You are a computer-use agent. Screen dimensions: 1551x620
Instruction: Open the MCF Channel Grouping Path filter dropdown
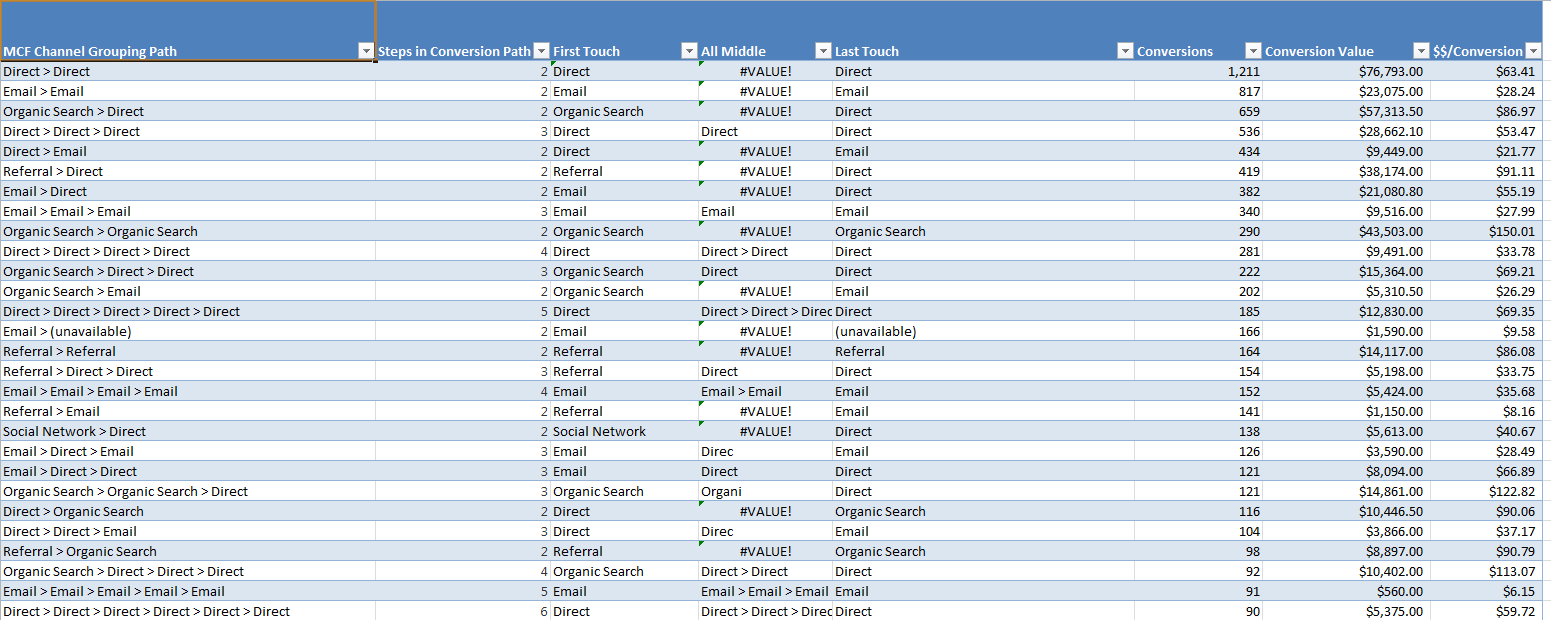pos(365,51)
